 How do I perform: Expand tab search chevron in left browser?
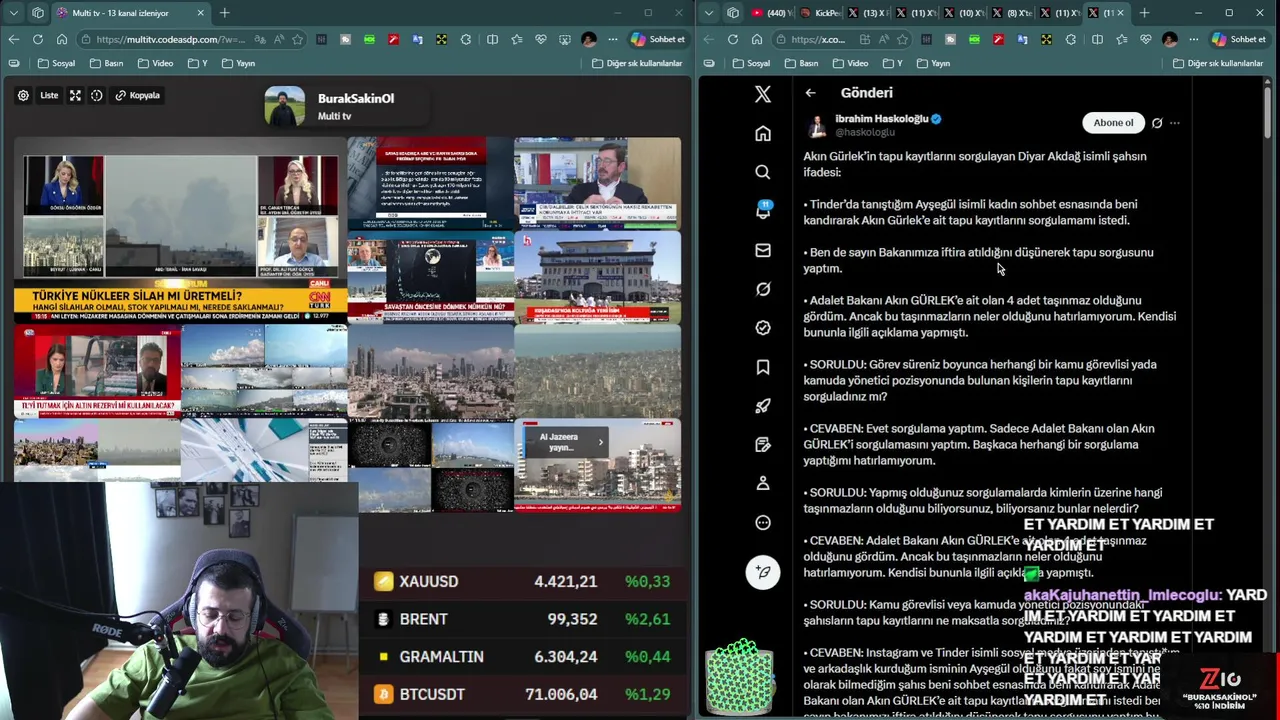click(13, 13)
